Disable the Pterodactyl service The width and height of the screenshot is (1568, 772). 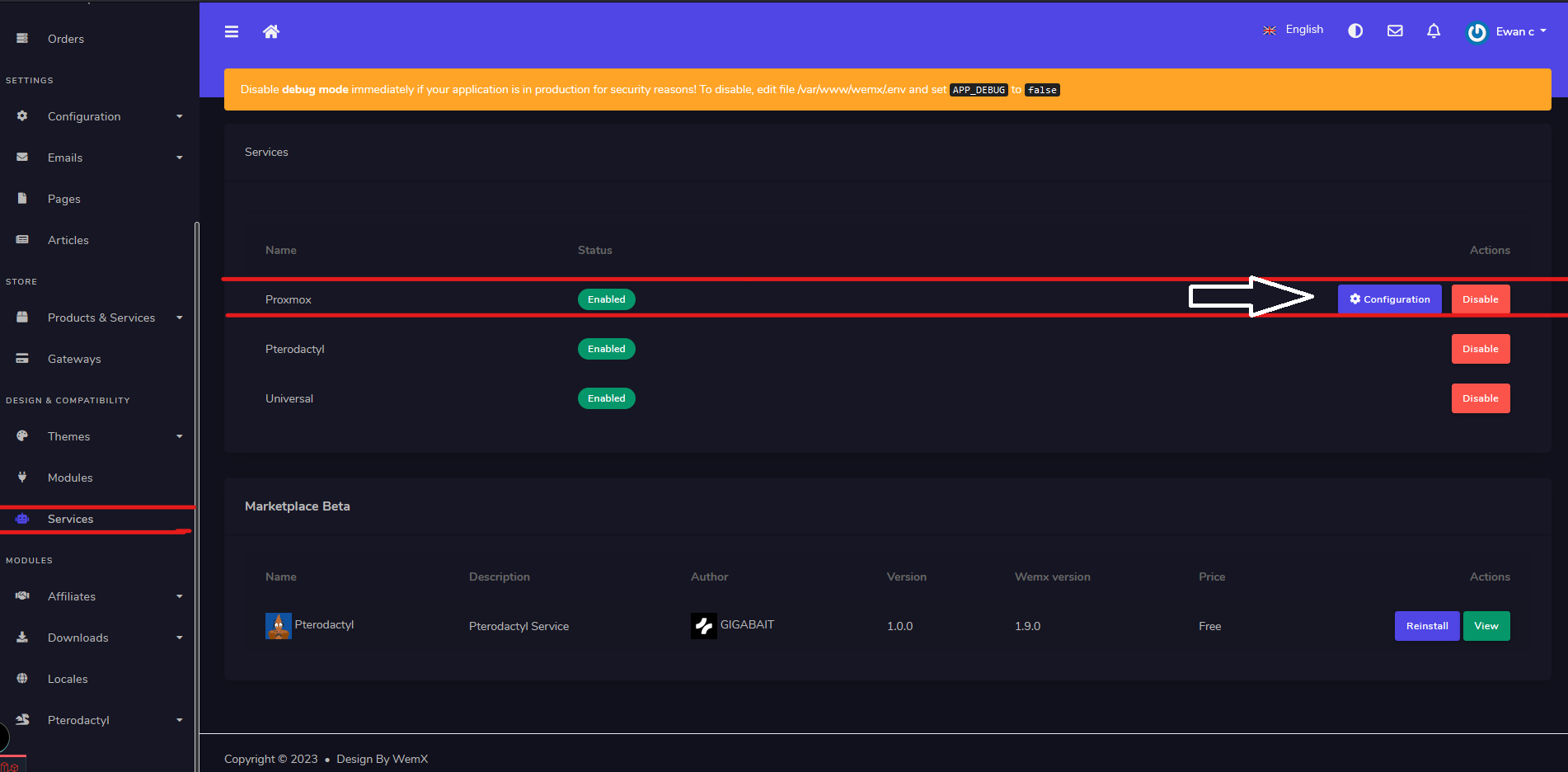[1480, 349]
